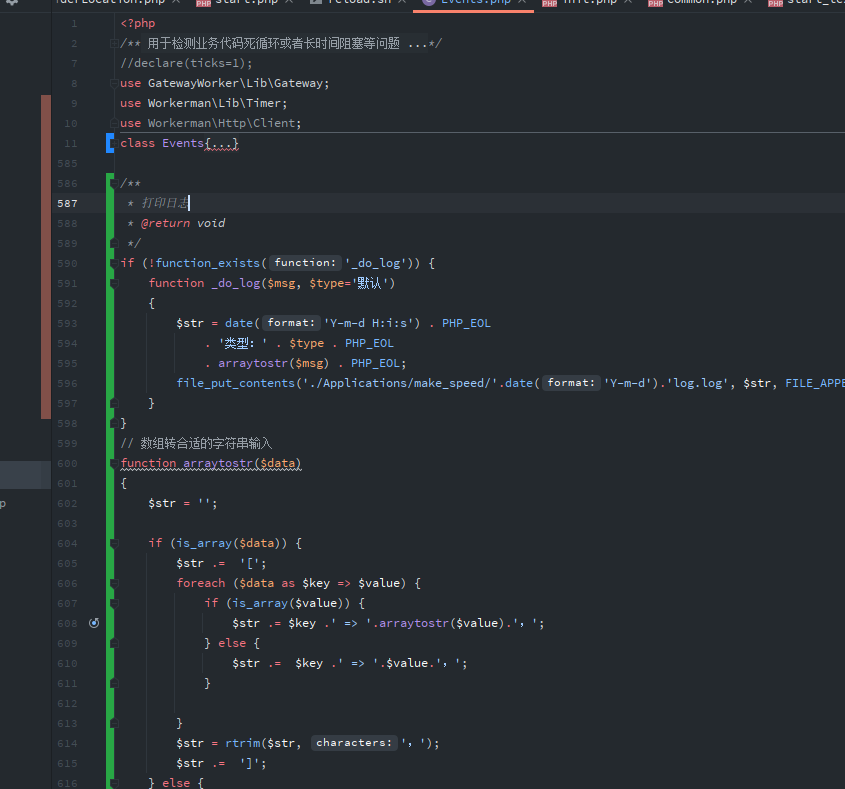845x789 pixels.
Task: Click the folded {...} placeholder after class Events
Action: [x=221, y=143]
